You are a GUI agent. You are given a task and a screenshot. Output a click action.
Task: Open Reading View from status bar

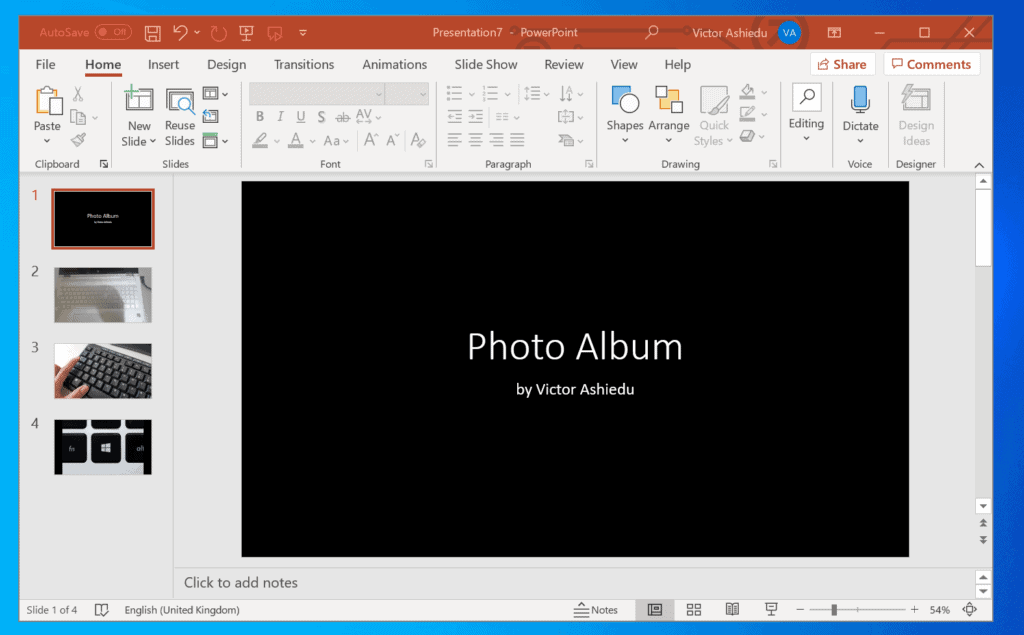731,609
